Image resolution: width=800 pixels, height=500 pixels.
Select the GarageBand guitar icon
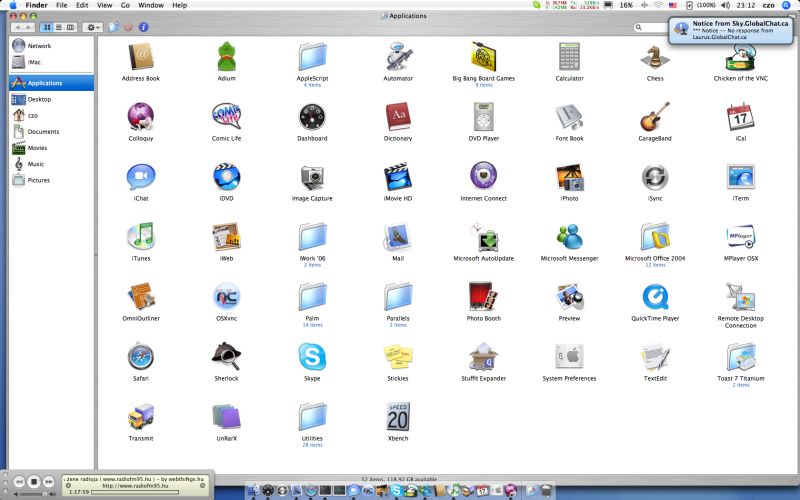[655, 116]
